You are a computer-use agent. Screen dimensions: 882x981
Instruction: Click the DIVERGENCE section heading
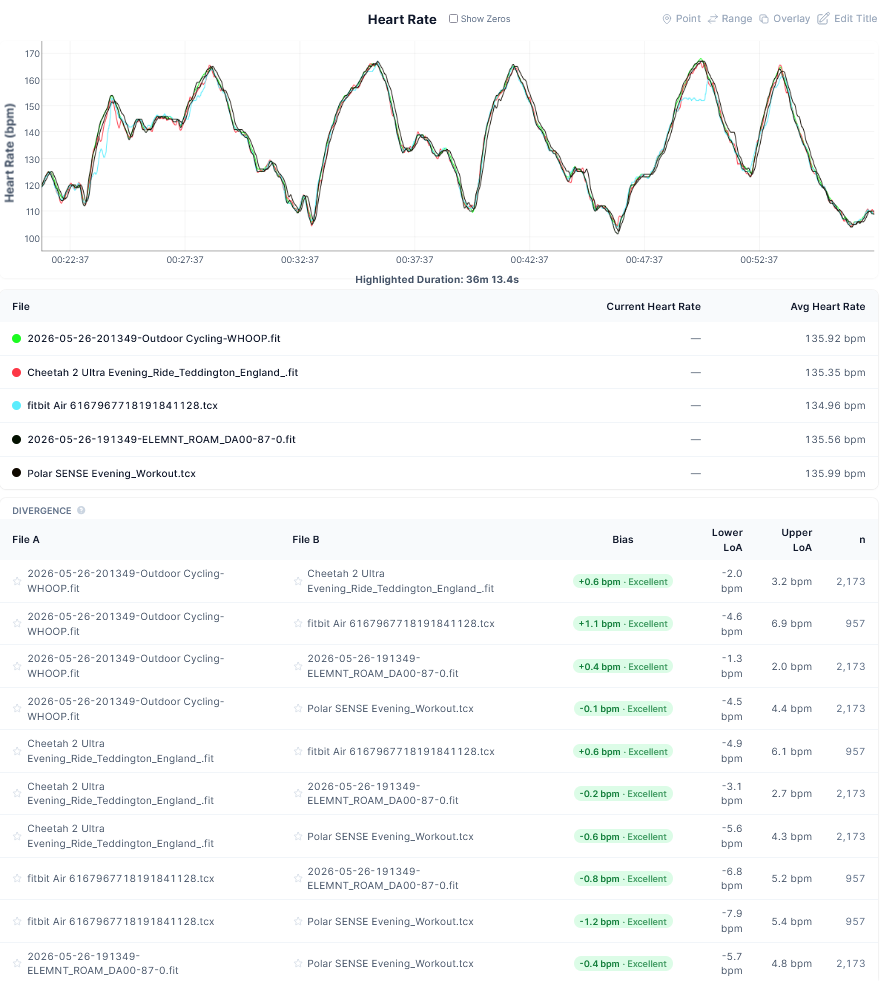(41, 511)
